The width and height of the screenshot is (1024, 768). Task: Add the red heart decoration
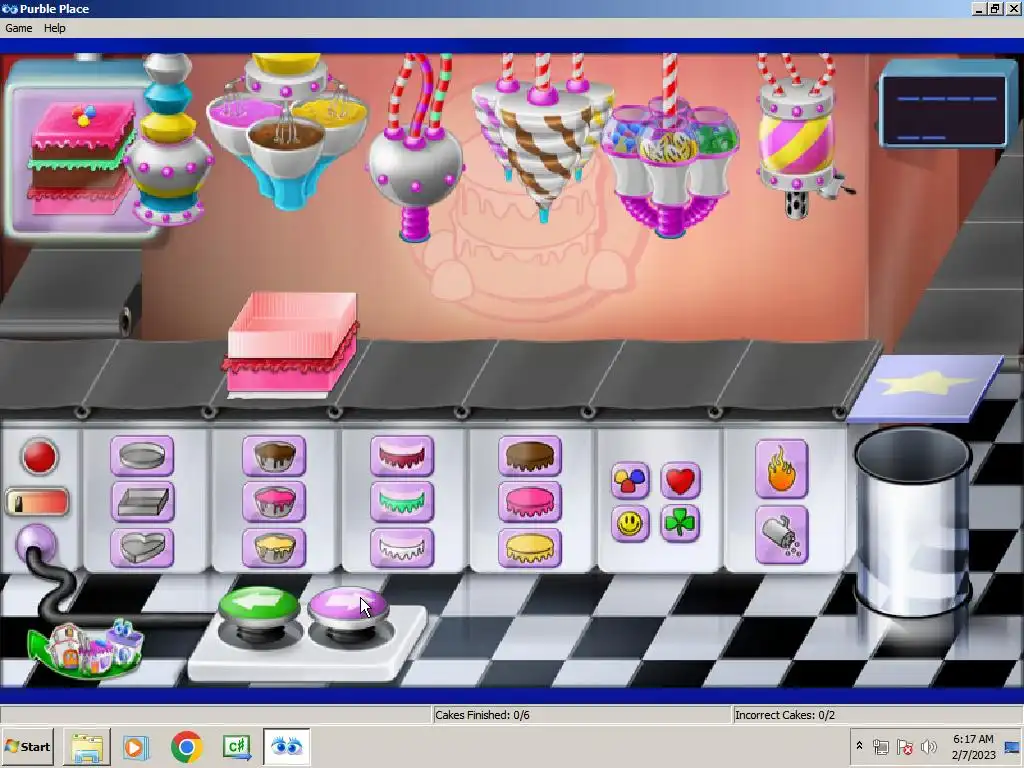point(680,481)
